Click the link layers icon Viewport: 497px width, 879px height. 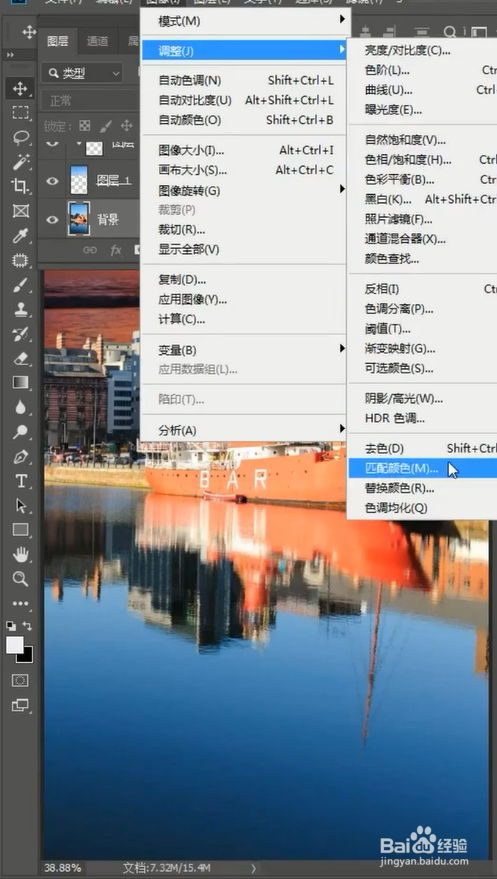(90, 250)
